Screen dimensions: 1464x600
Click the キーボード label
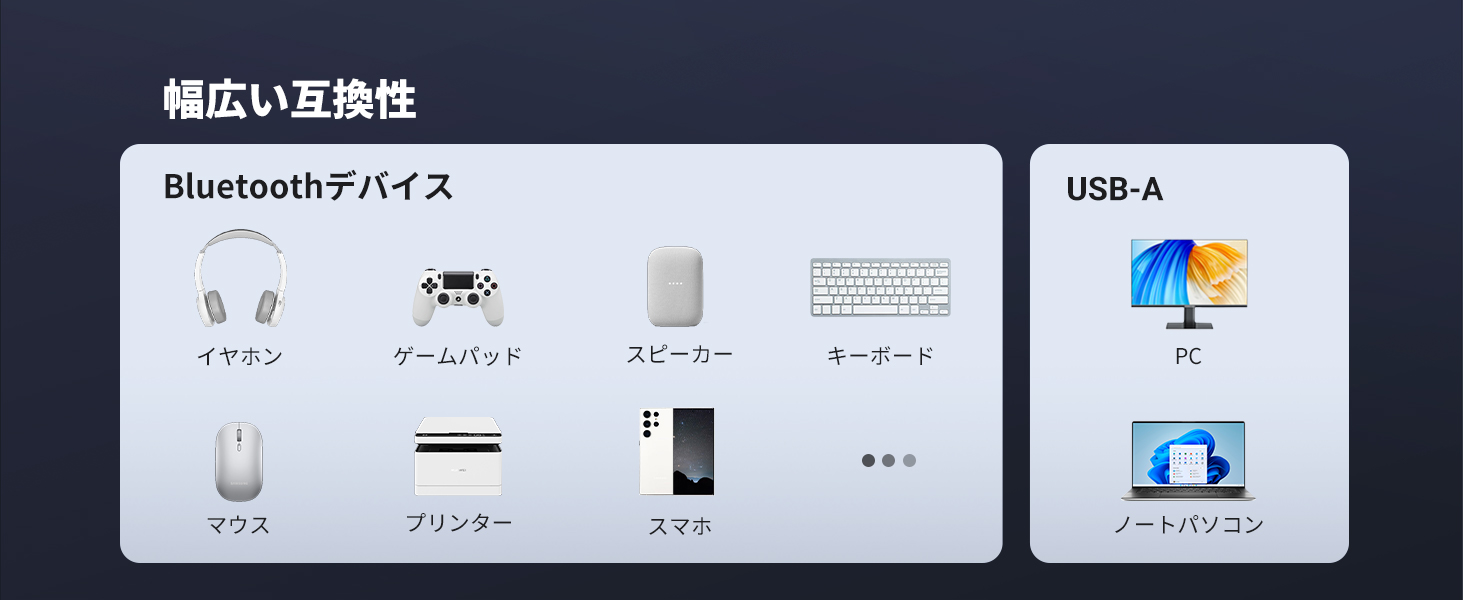tap(881, 355)
